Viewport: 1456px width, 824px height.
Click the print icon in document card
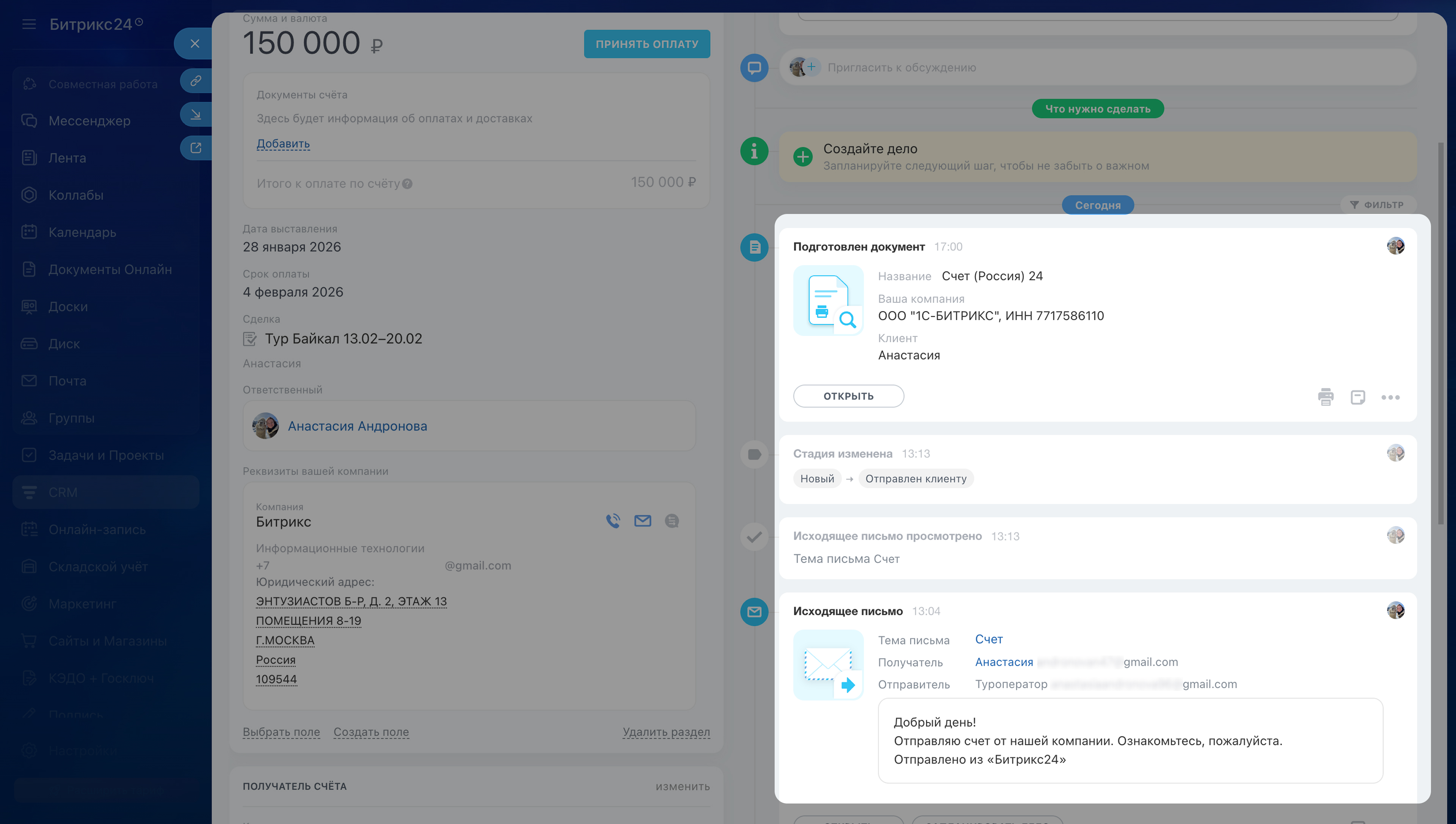click(x=1326, y=397)
